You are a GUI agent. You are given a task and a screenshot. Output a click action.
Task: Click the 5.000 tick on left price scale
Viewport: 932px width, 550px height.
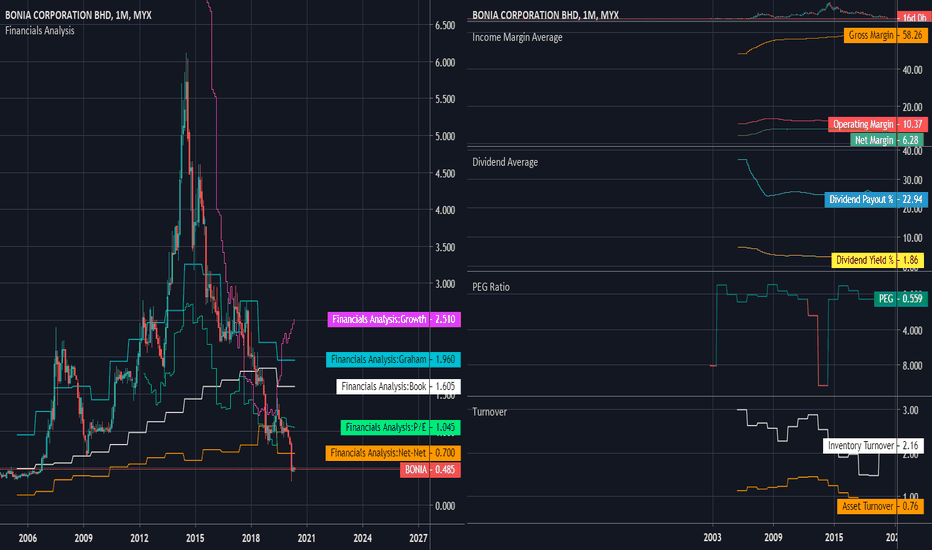click(445, 136)
